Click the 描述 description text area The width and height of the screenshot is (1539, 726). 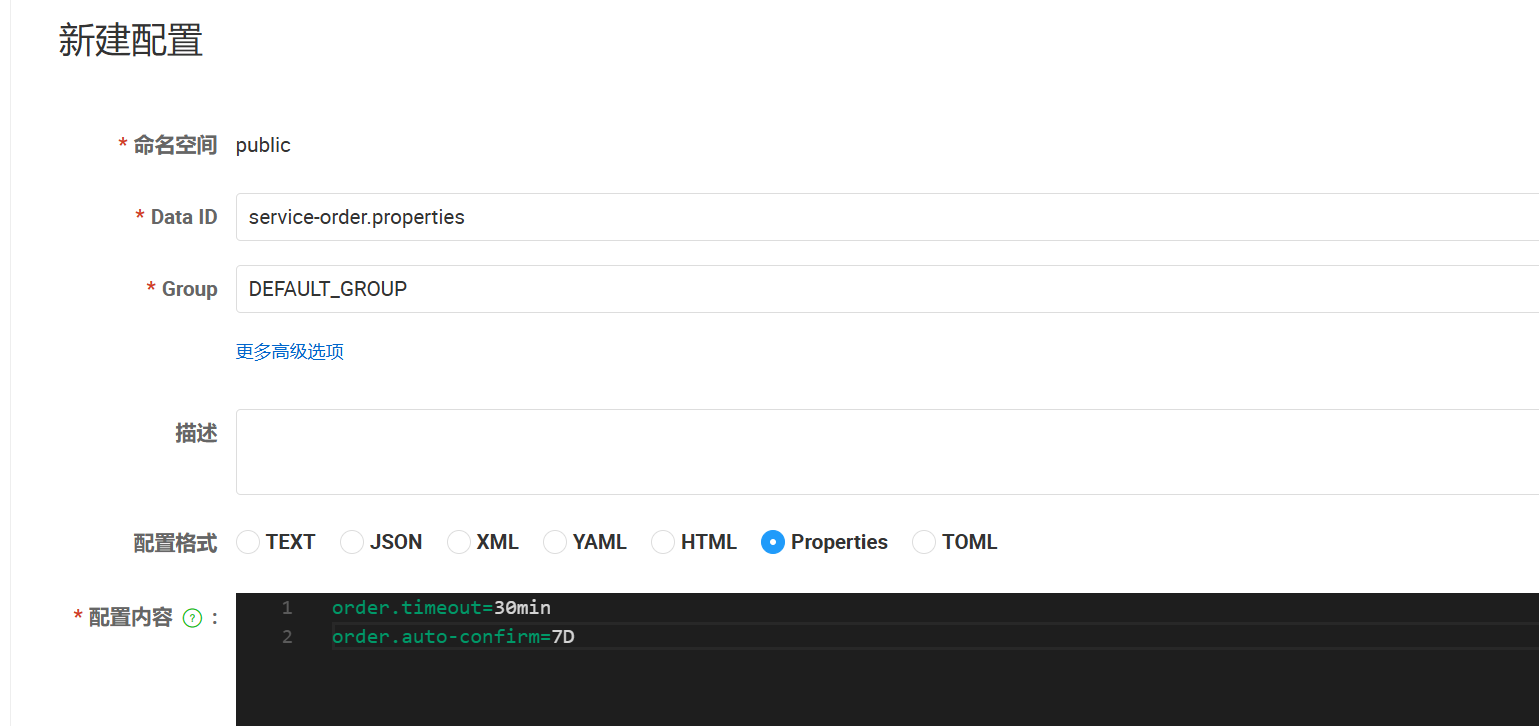880,451
